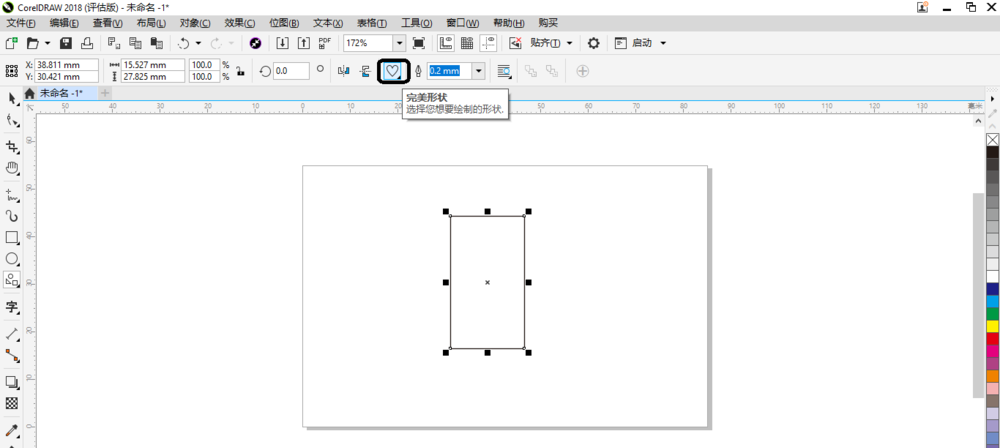Pick the red palette swatch

992,339
